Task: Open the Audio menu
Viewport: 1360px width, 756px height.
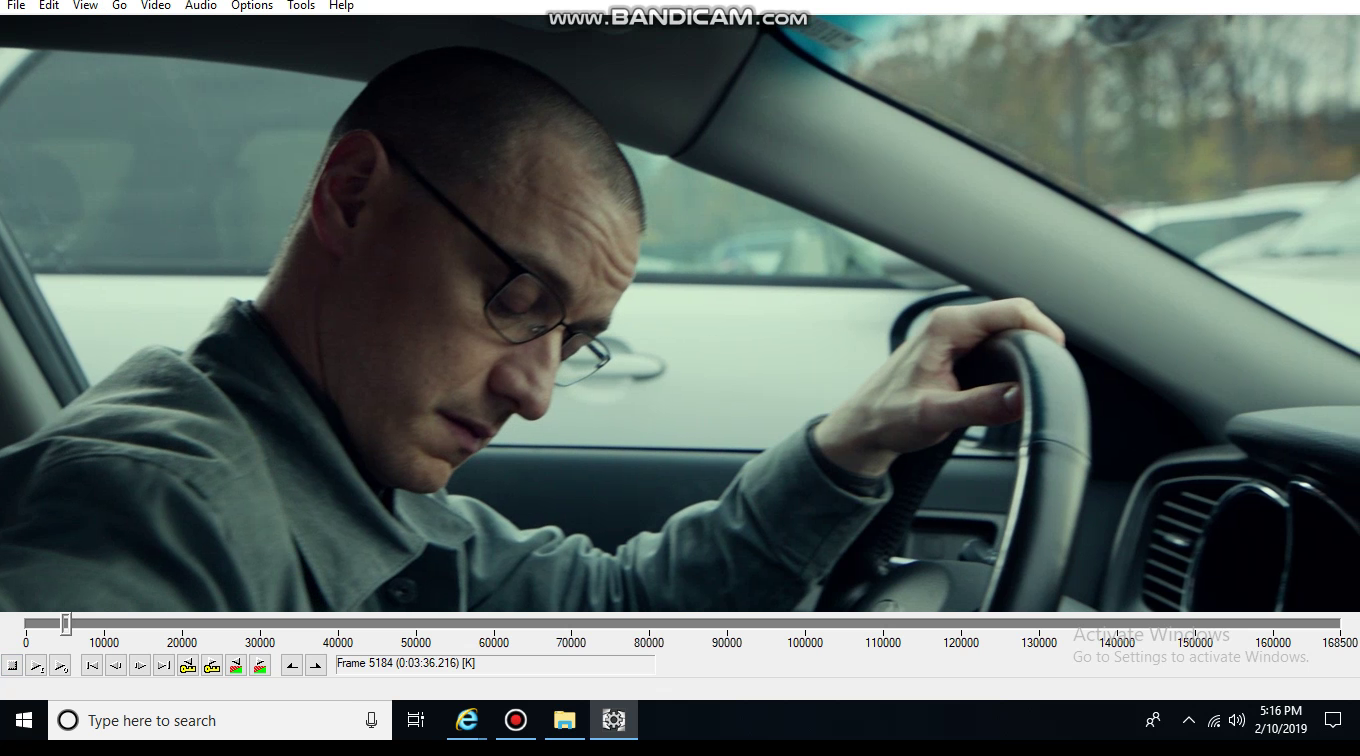Action: point(201,5)
